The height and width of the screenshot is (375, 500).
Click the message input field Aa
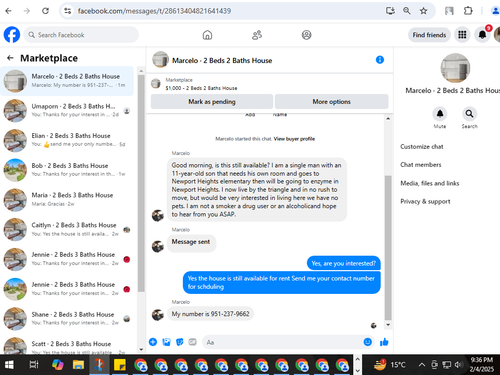(x=283, y=342)
